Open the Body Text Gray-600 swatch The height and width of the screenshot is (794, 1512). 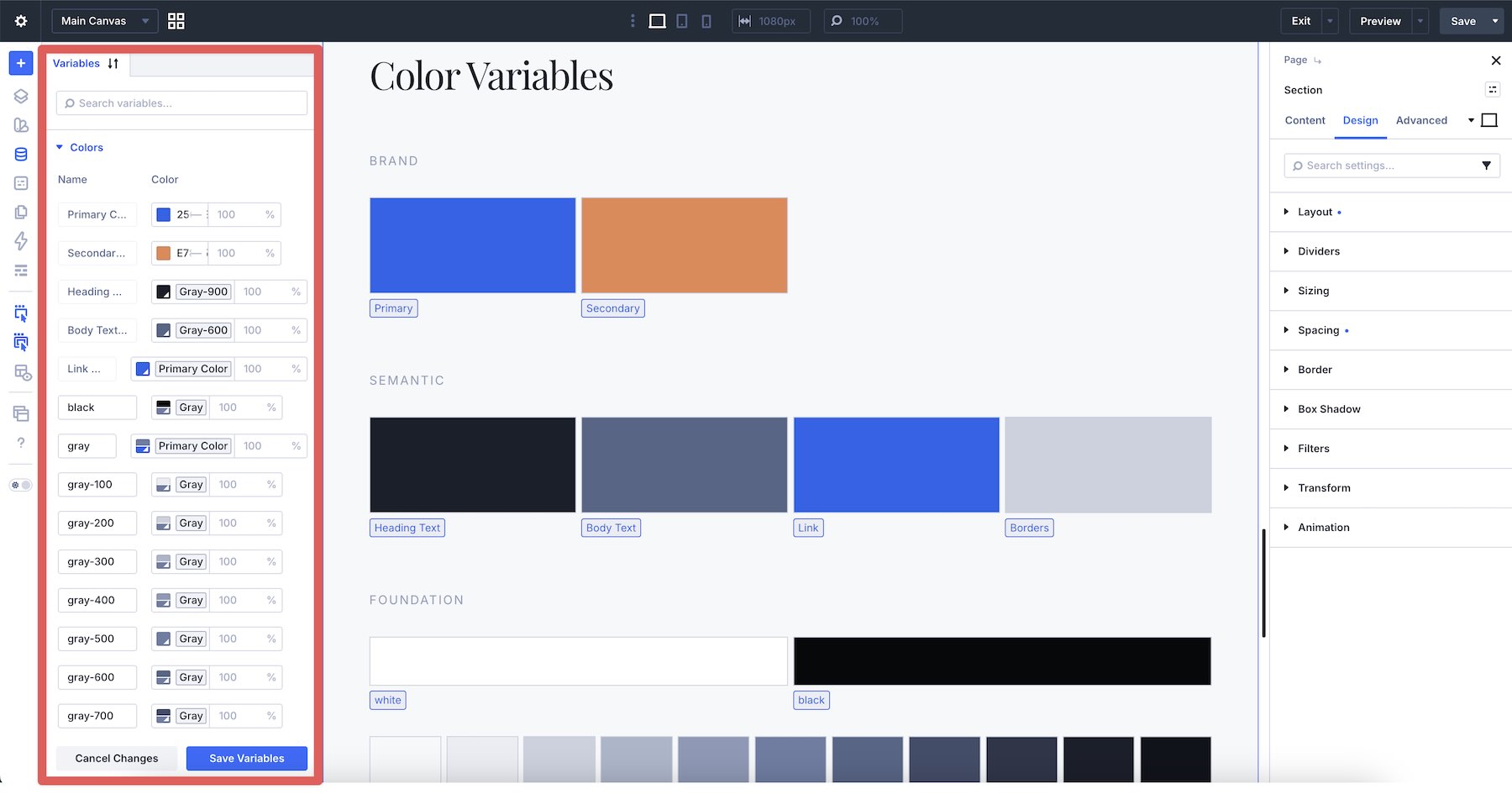click(164, 330)
